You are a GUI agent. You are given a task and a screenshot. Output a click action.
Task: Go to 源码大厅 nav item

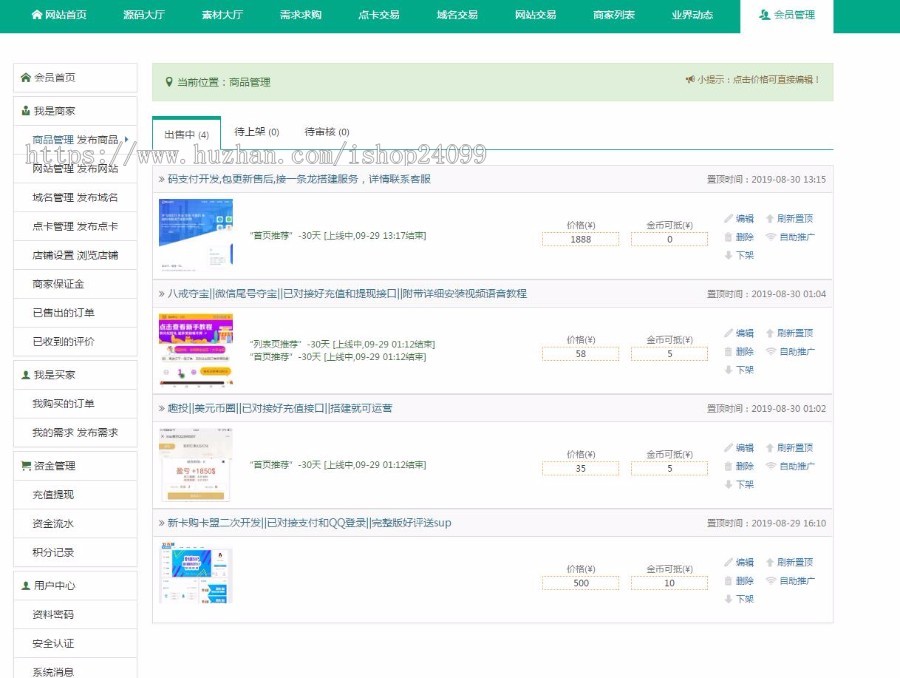tap(144, 15)
